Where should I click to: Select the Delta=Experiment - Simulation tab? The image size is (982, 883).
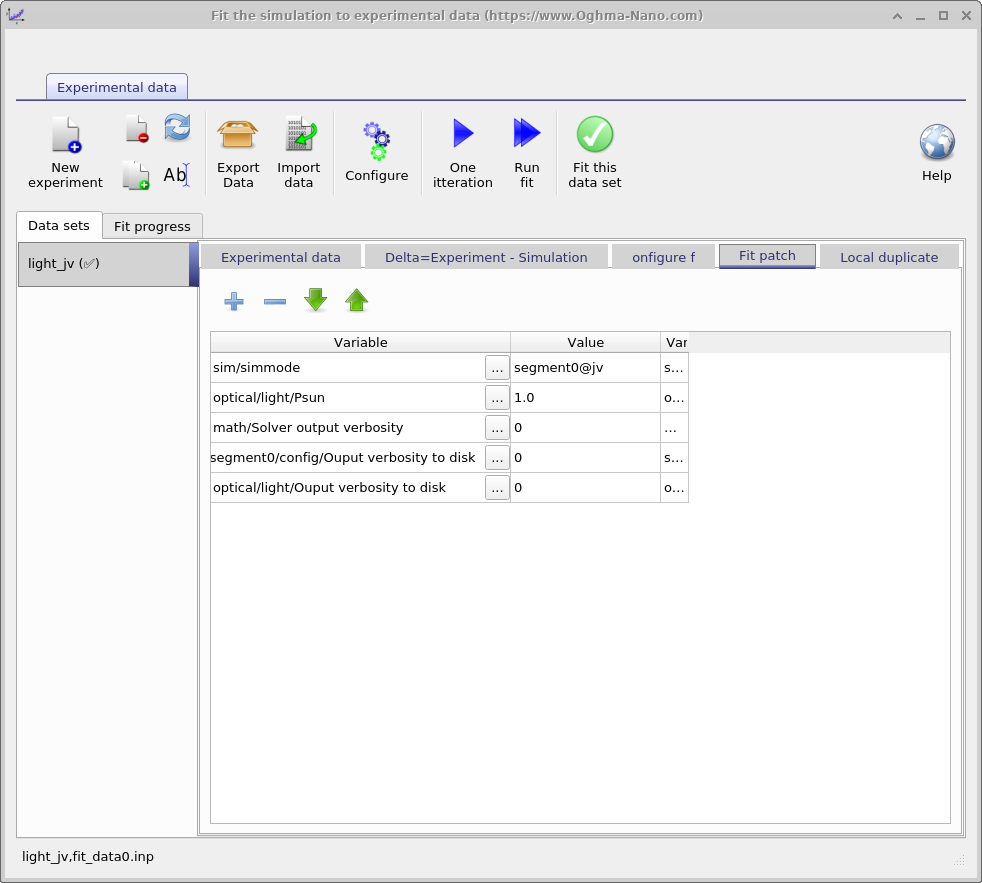pyautogui.click(x=486, y=257)
